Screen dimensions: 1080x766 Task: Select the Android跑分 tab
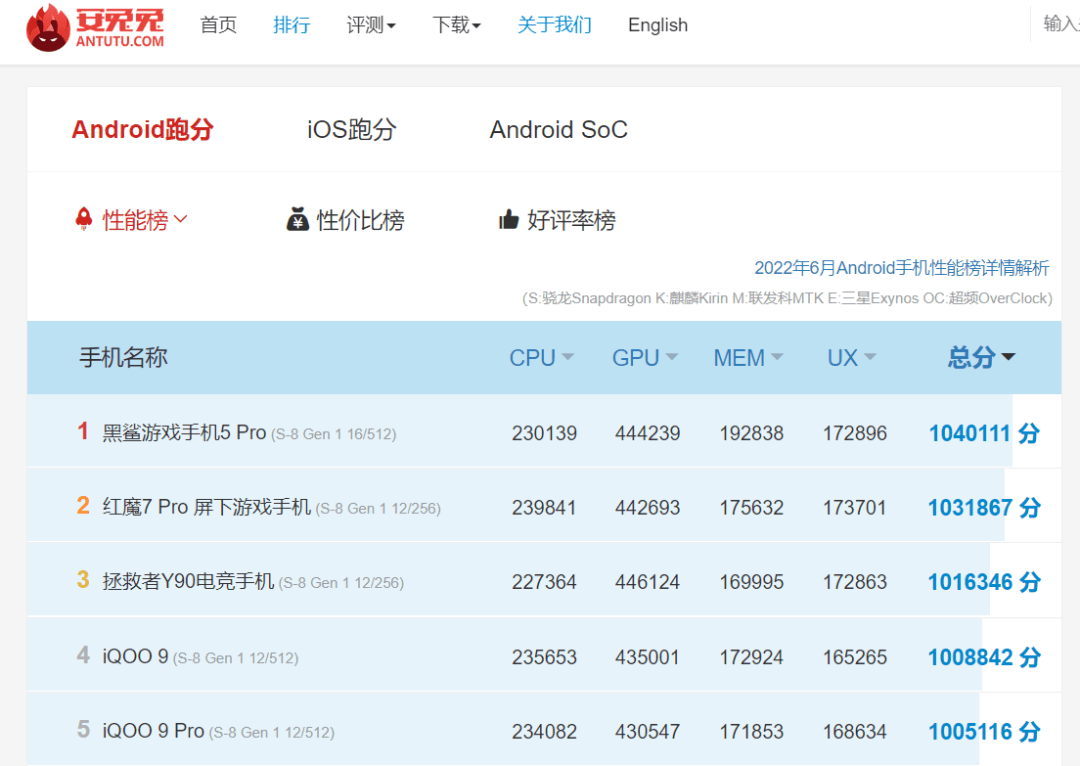pos(142,129)
